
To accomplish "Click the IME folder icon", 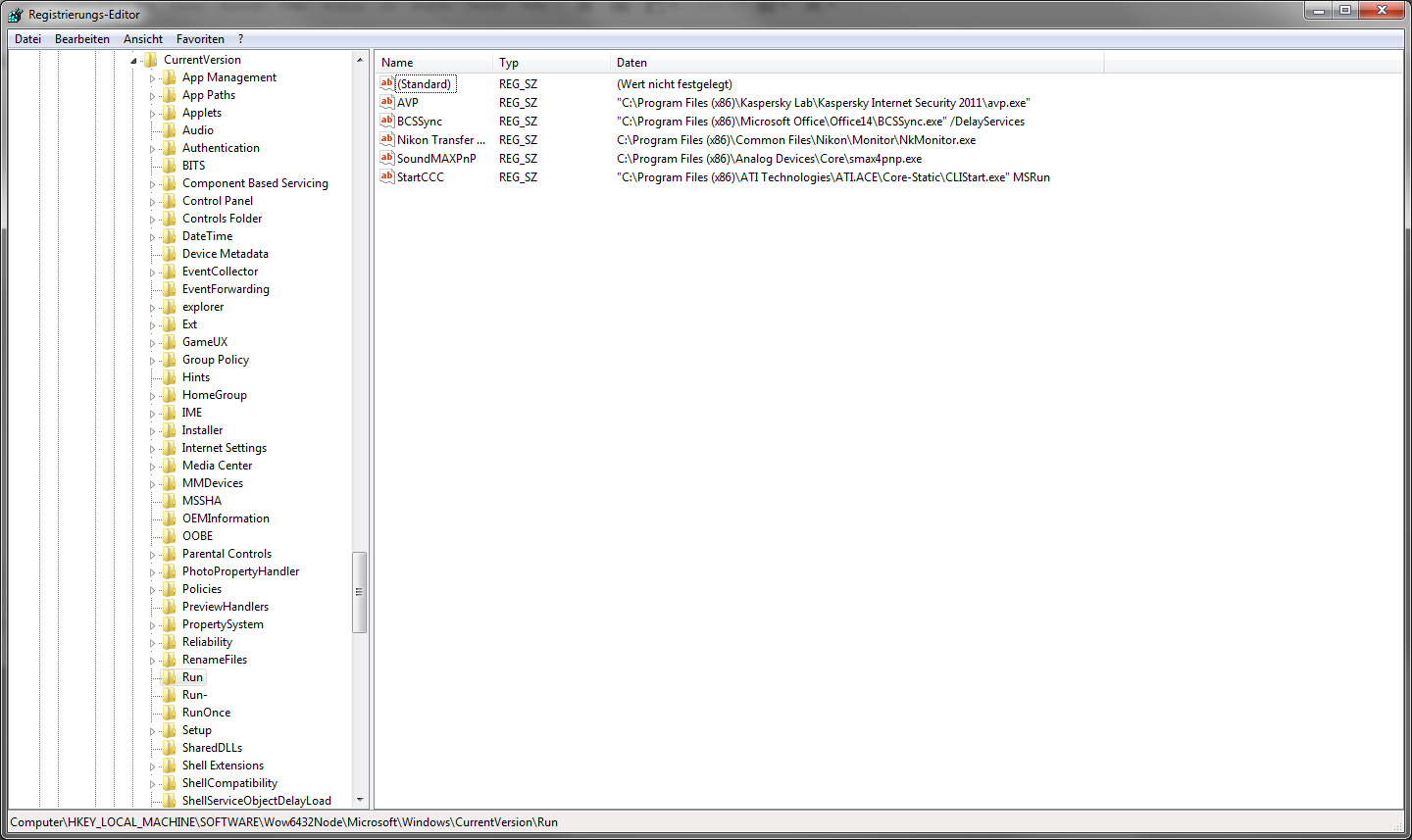I will (x=170, y=413).
